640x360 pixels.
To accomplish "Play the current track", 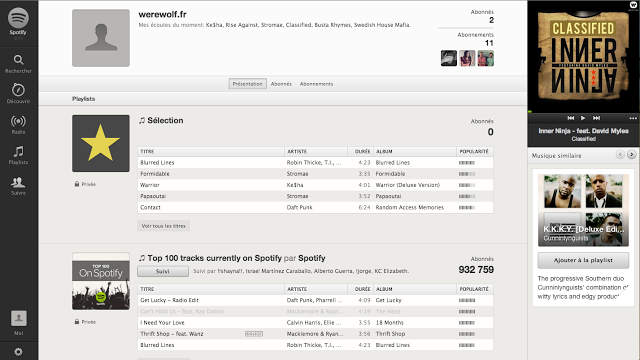I will click(583, 118).
